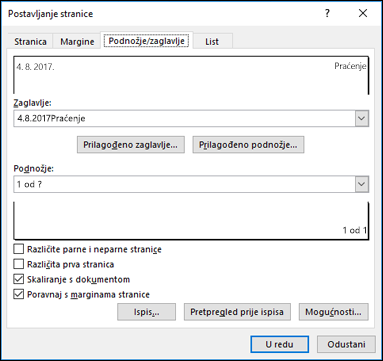Select the List tab
The image size is (383, 361).
coord(212,42)
